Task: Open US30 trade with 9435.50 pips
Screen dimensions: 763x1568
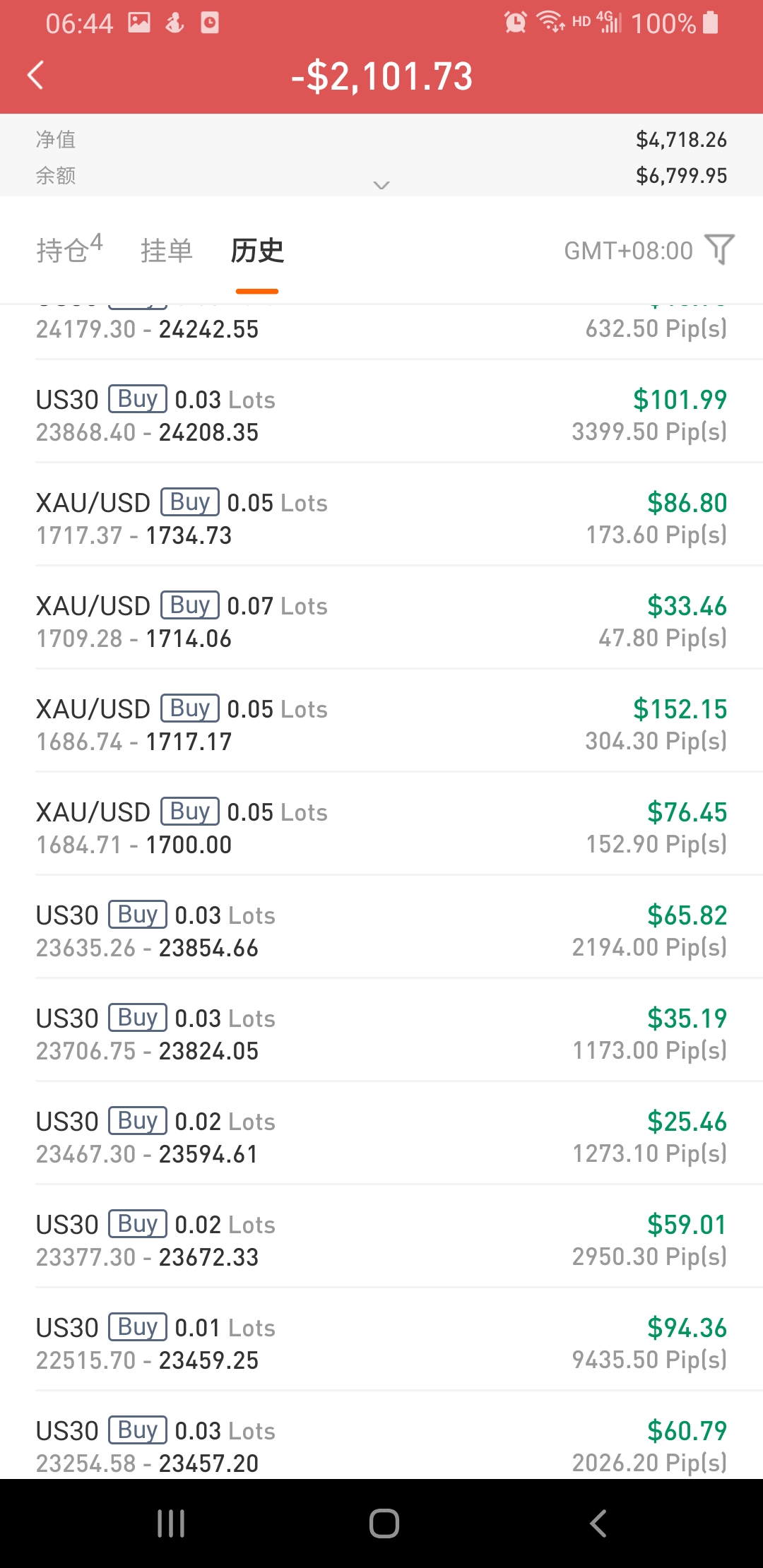Action: pyautogui.click(x=381, y=1343)
